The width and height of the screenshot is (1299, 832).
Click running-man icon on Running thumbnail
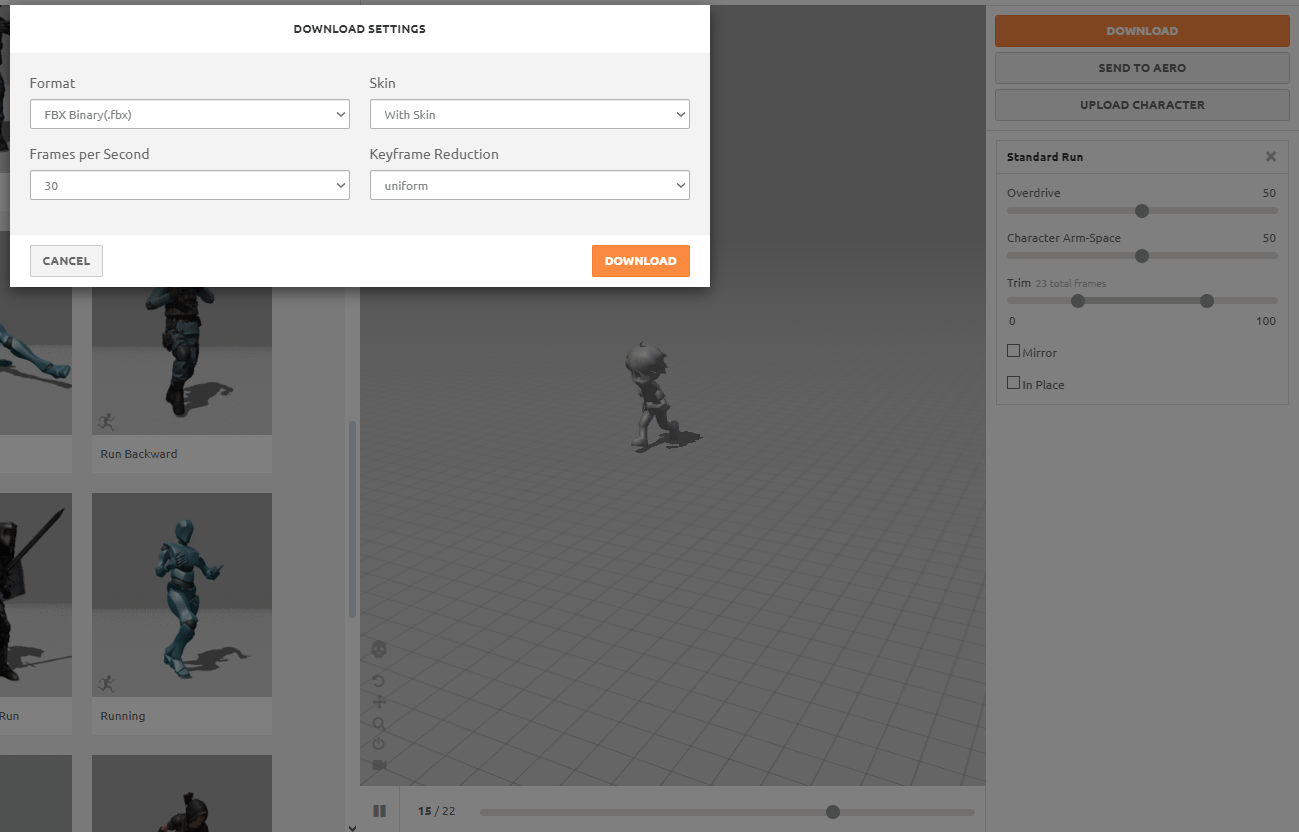coord(107,684)
